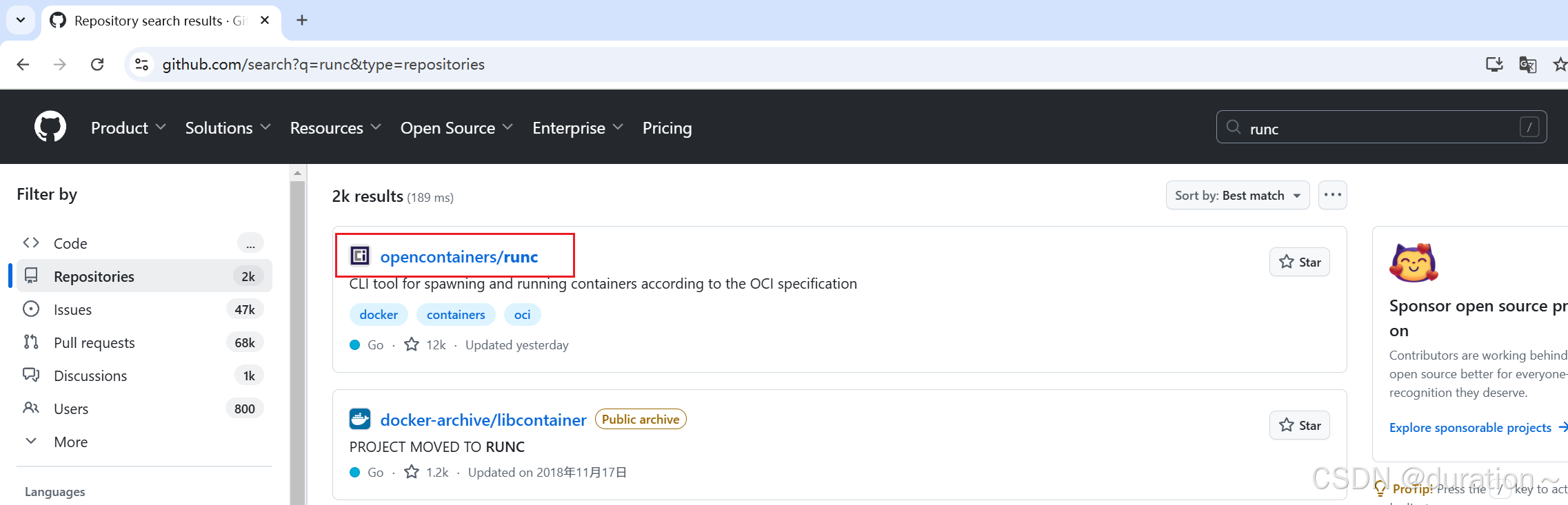This screenshot has height=505, width=1568.
Task: Click the containers topic tag
Action: (x=456, y=314)
